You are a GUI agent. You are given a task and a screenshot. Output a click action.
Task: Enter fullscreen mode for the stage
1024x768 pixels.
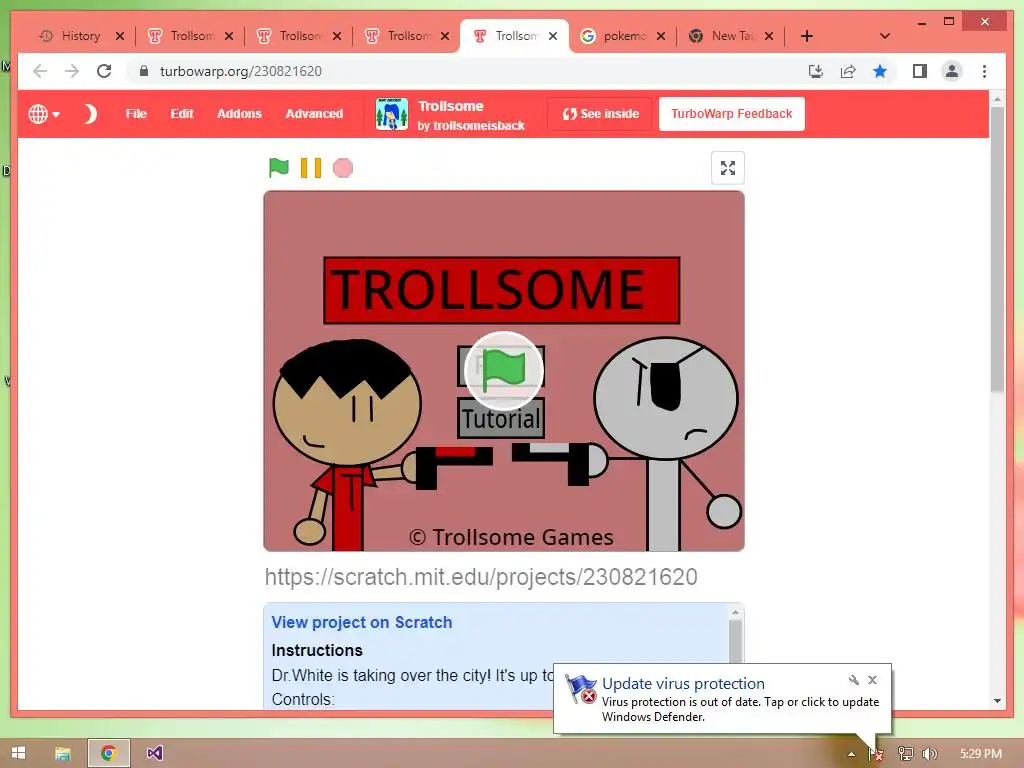pyautogui.click(x=728, y=168)
